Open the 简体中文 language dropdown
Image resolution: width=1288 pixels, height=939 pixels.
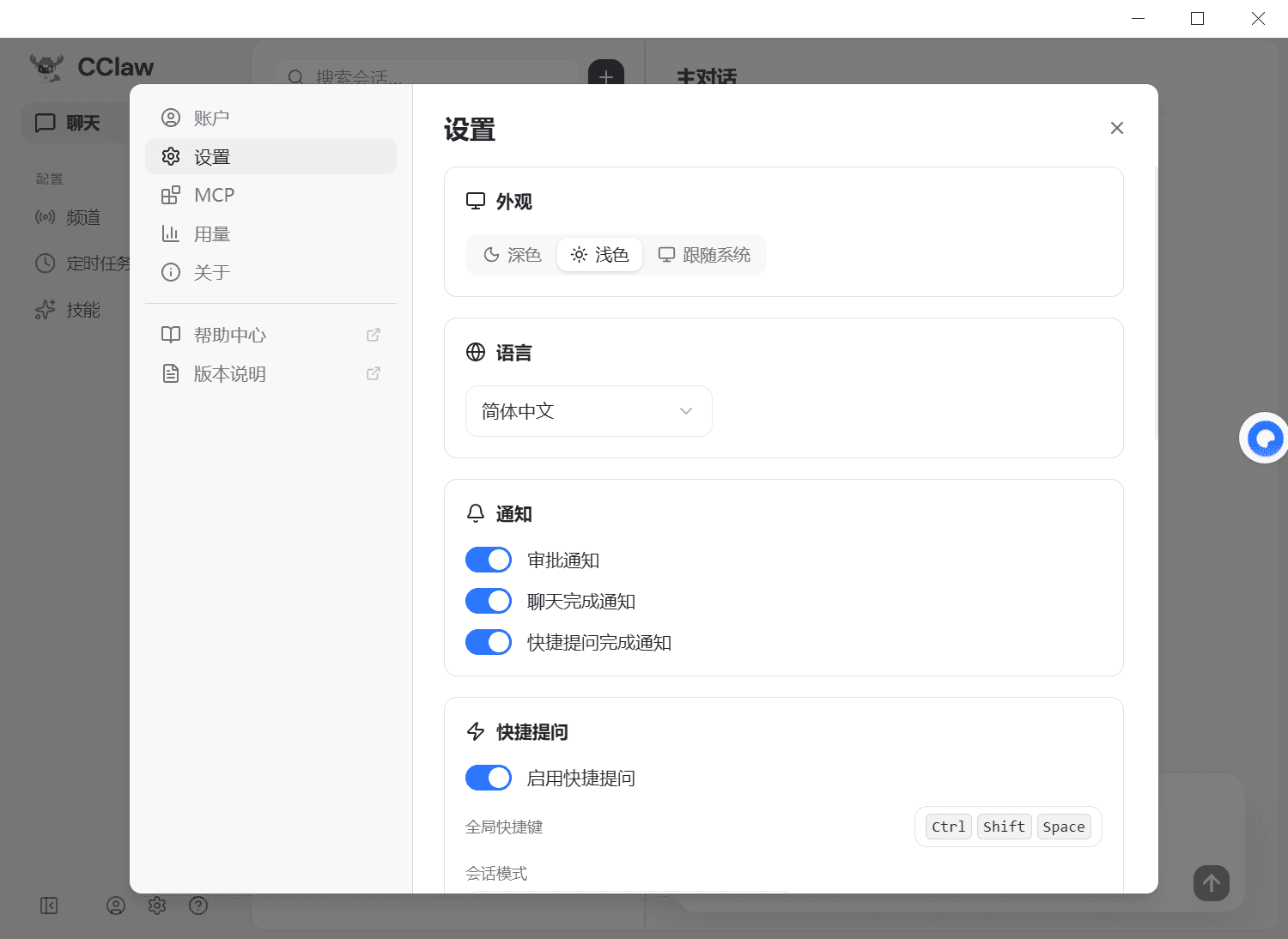pos(588,411)
